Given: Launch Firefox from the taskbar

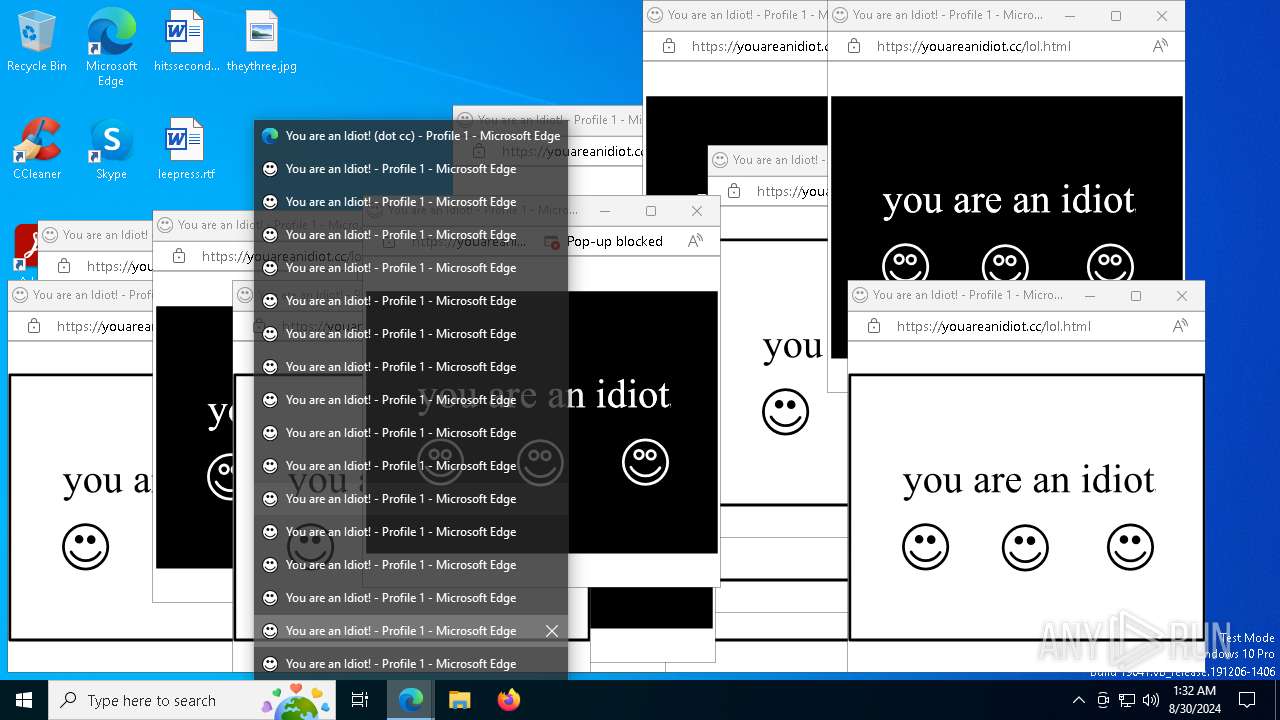Looking at the screenshot, I should tap(508, 700).
